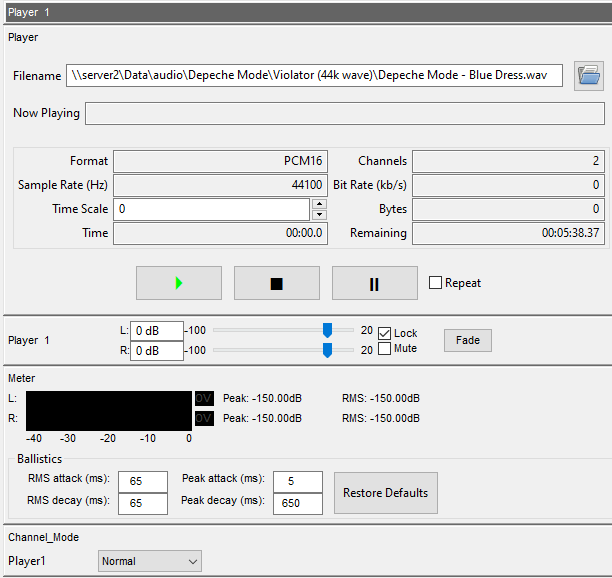Uncheck the Lock checkbox
612x578 pixels.
pos(384,333)
